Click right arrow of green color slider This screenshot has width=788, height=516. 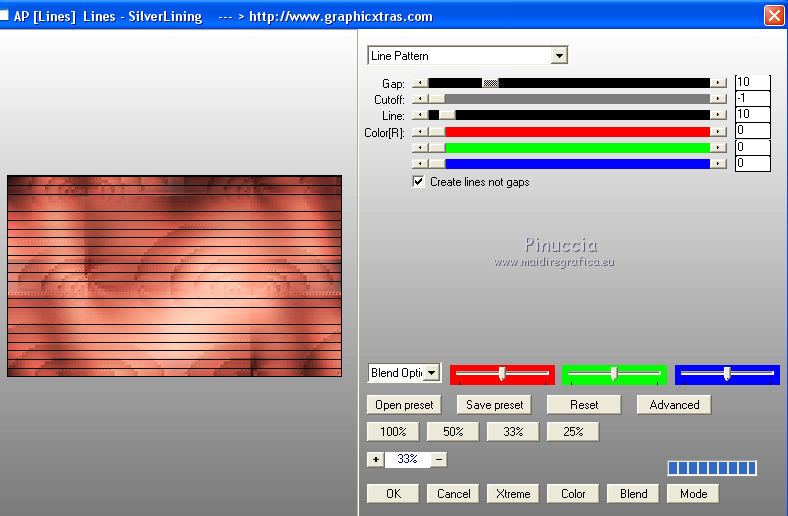(x=718, y=148)
